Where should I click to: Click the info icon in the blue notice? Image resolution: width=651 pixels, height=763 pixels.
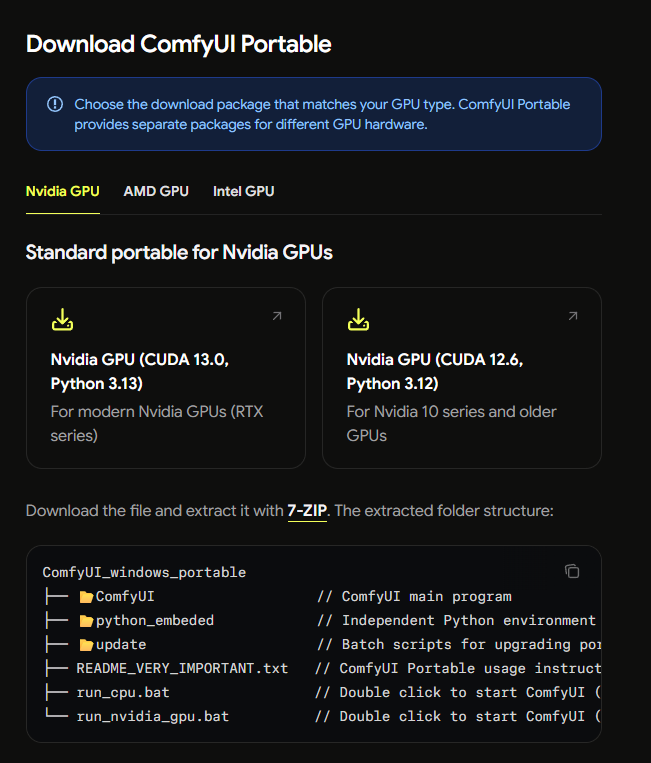(x=55, y=104)
